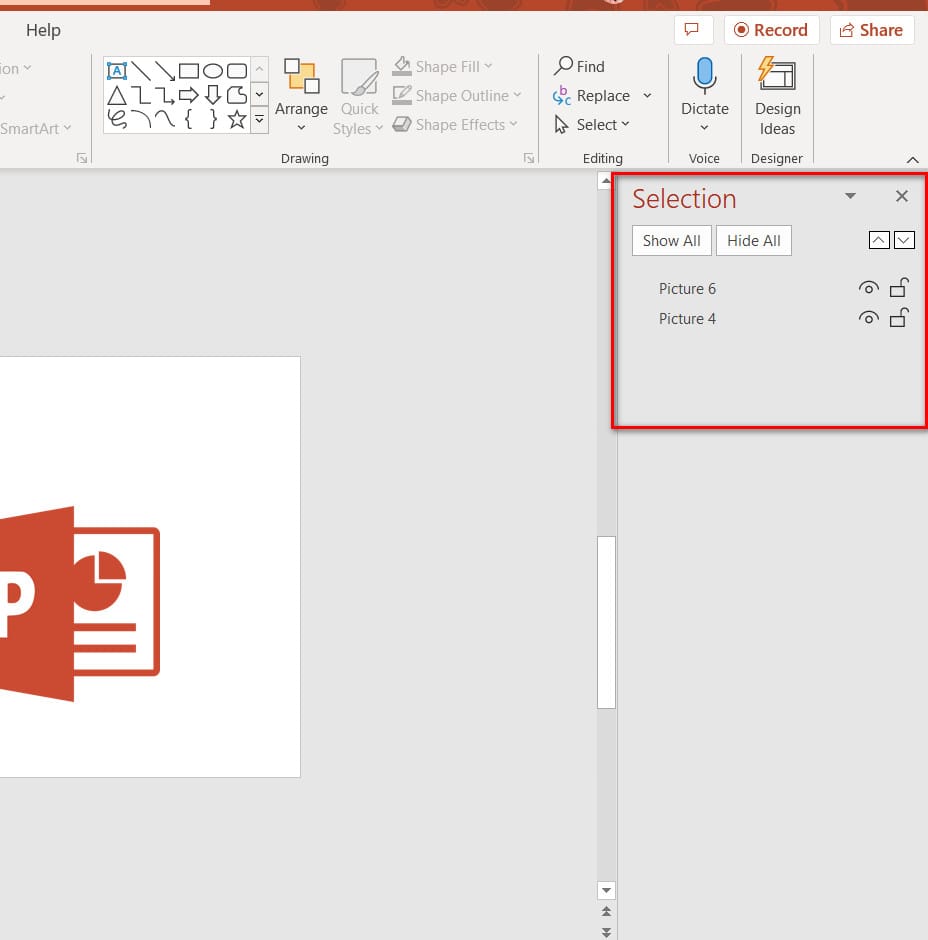Expand the shapes gallery More button
928x940 pixels.
(259, 120)
